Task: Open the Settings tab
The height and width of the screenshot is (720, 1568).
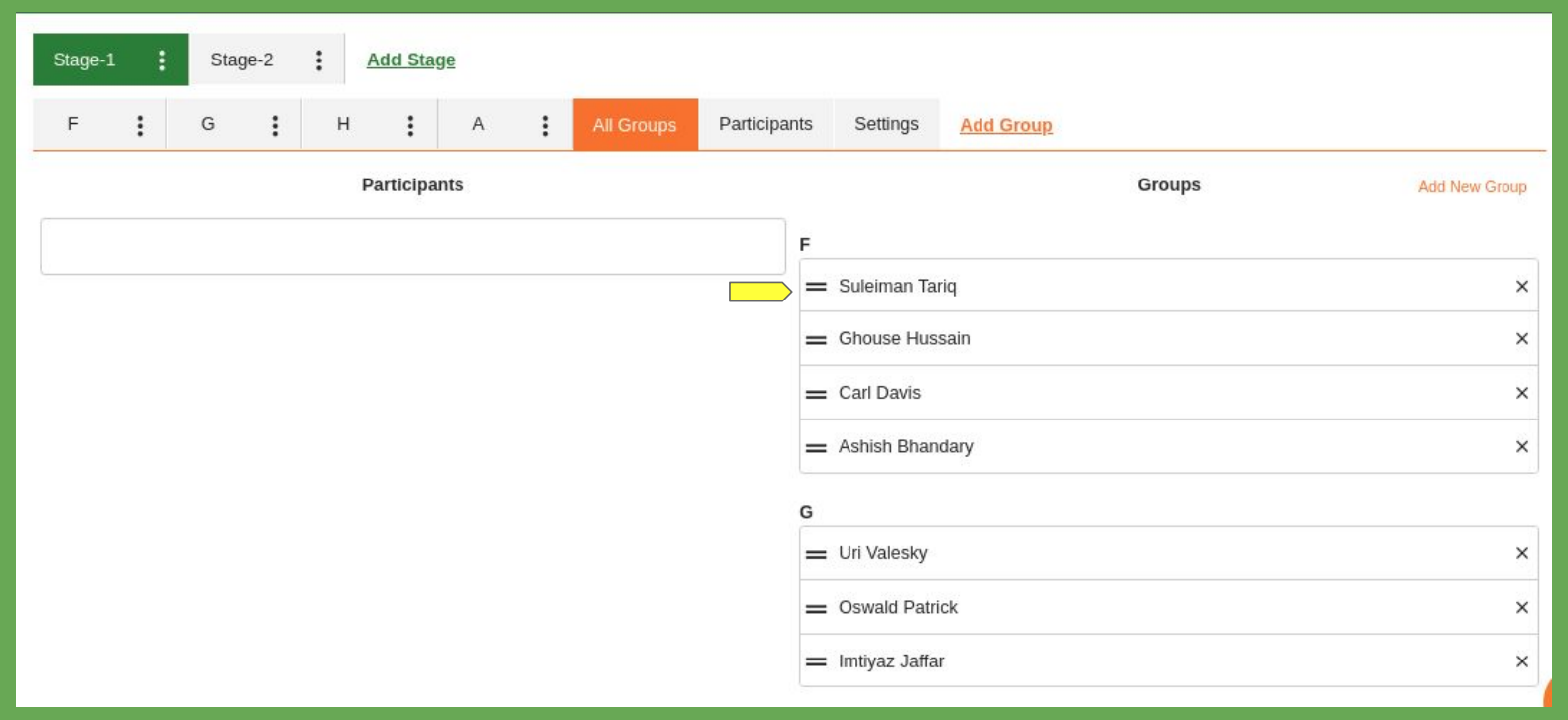Action: coord(886,124)
